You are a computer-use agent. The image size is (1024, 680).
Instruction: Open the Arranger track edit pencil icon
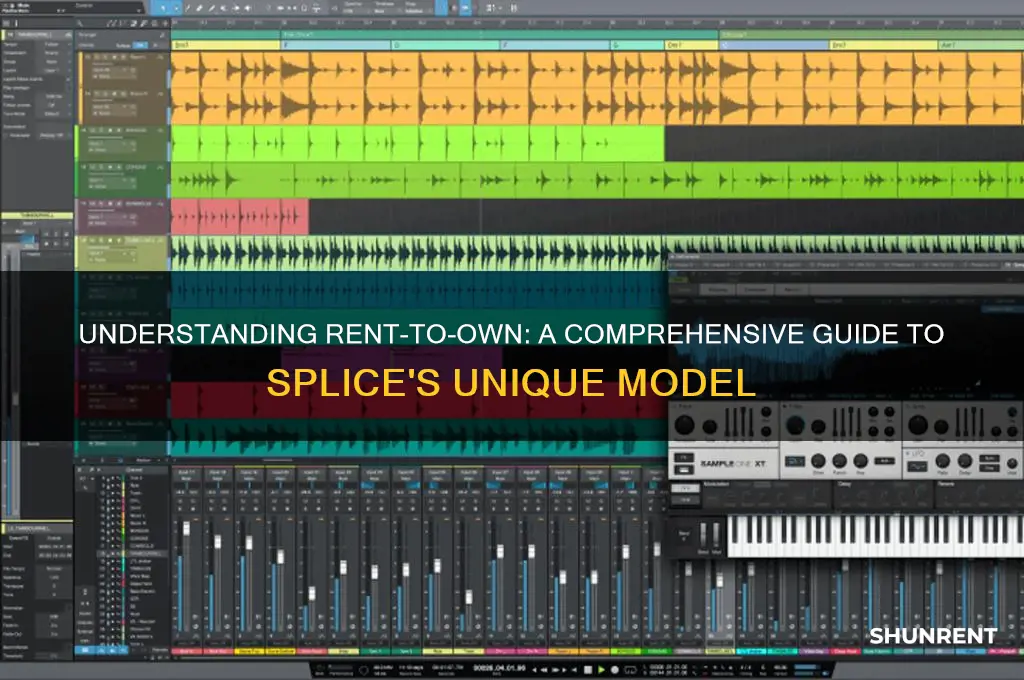tap(161, 35)
